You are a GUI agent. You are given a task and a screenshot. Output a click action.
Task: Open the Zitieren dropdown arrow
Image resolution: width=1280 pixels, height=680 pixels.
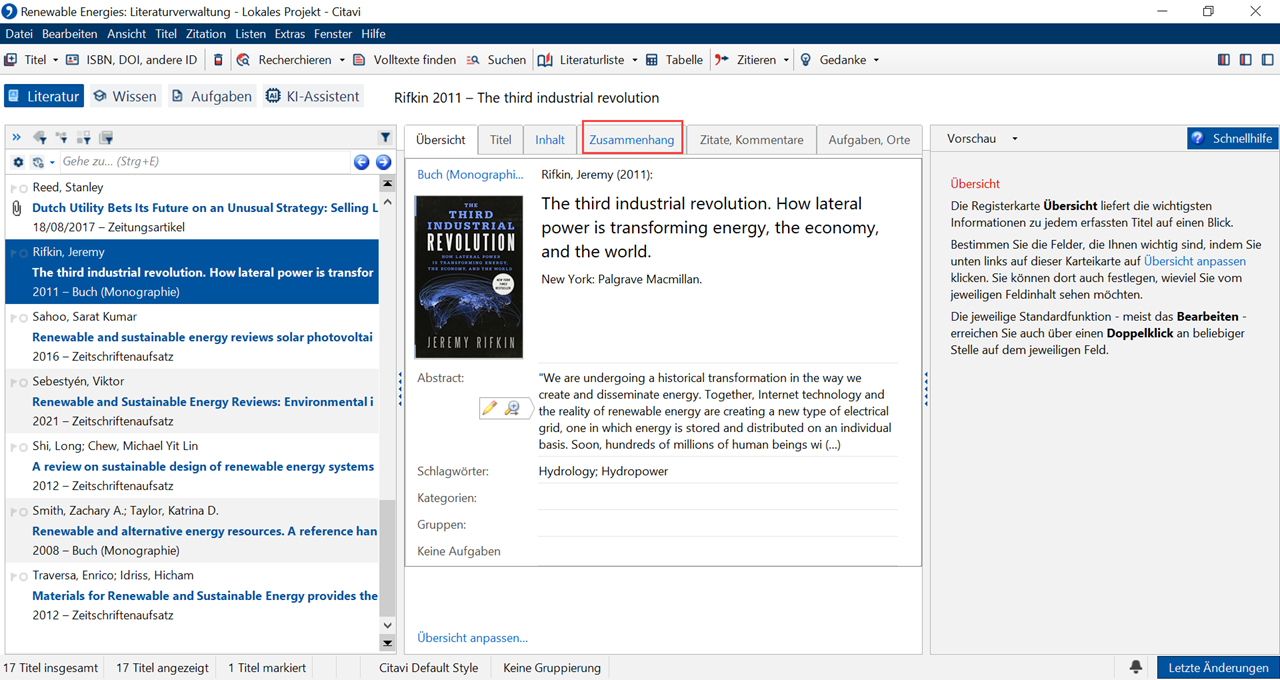(x=786, y=60)
